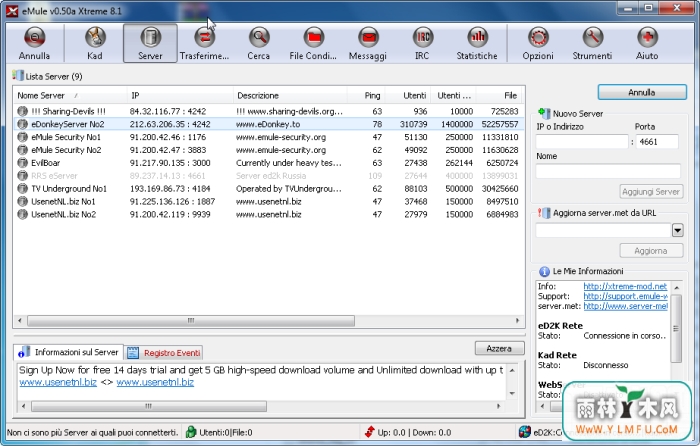Click the Nome input field
The height and width of the screenshot is (446, 700).
click(x=608, y=171)
